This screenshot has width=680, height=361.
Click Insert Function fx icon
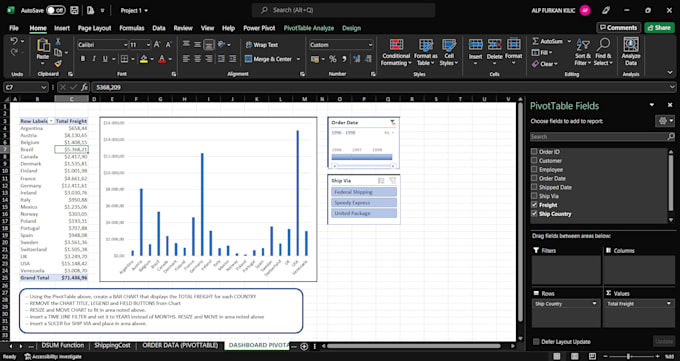(85, 87)
